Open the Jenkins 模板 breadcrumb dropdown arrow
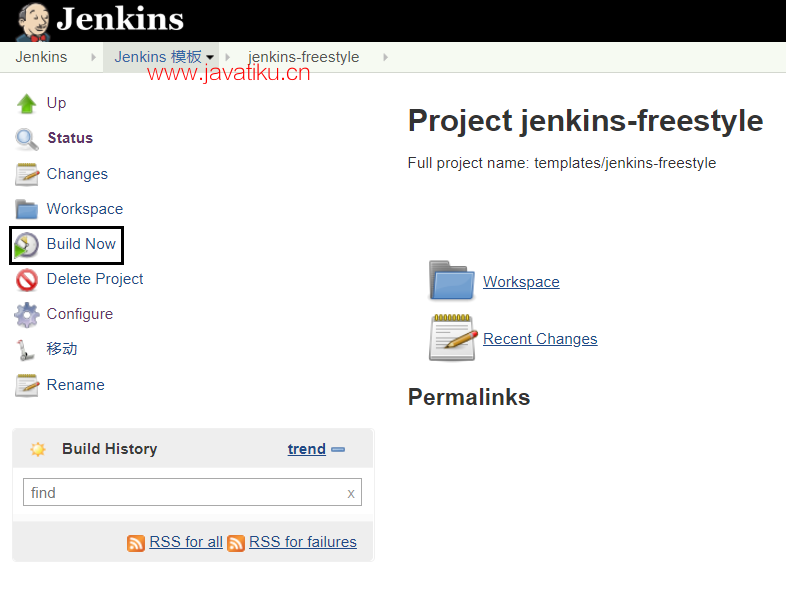Viewport: 786px width, 590px height. [210, 57]
